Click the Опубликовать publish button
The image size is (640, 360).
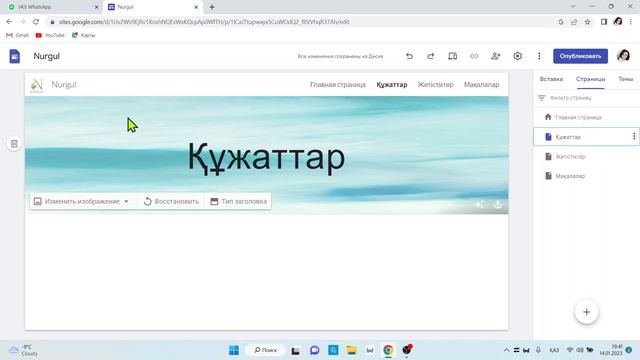coord(580,56)
